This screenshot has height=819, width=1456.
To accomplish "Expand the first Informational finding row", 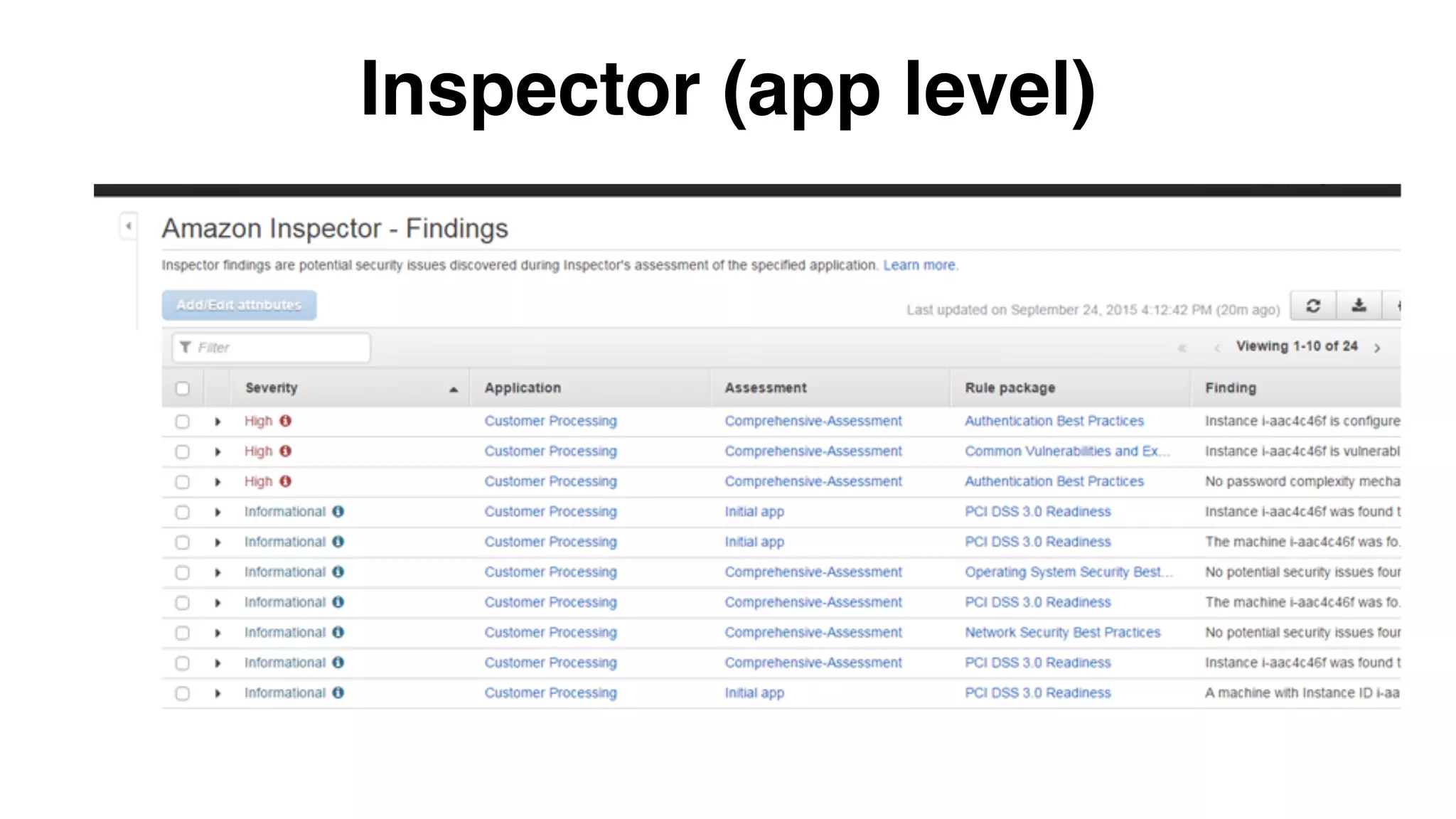I will pyautogui.click(x=218, y=512).
